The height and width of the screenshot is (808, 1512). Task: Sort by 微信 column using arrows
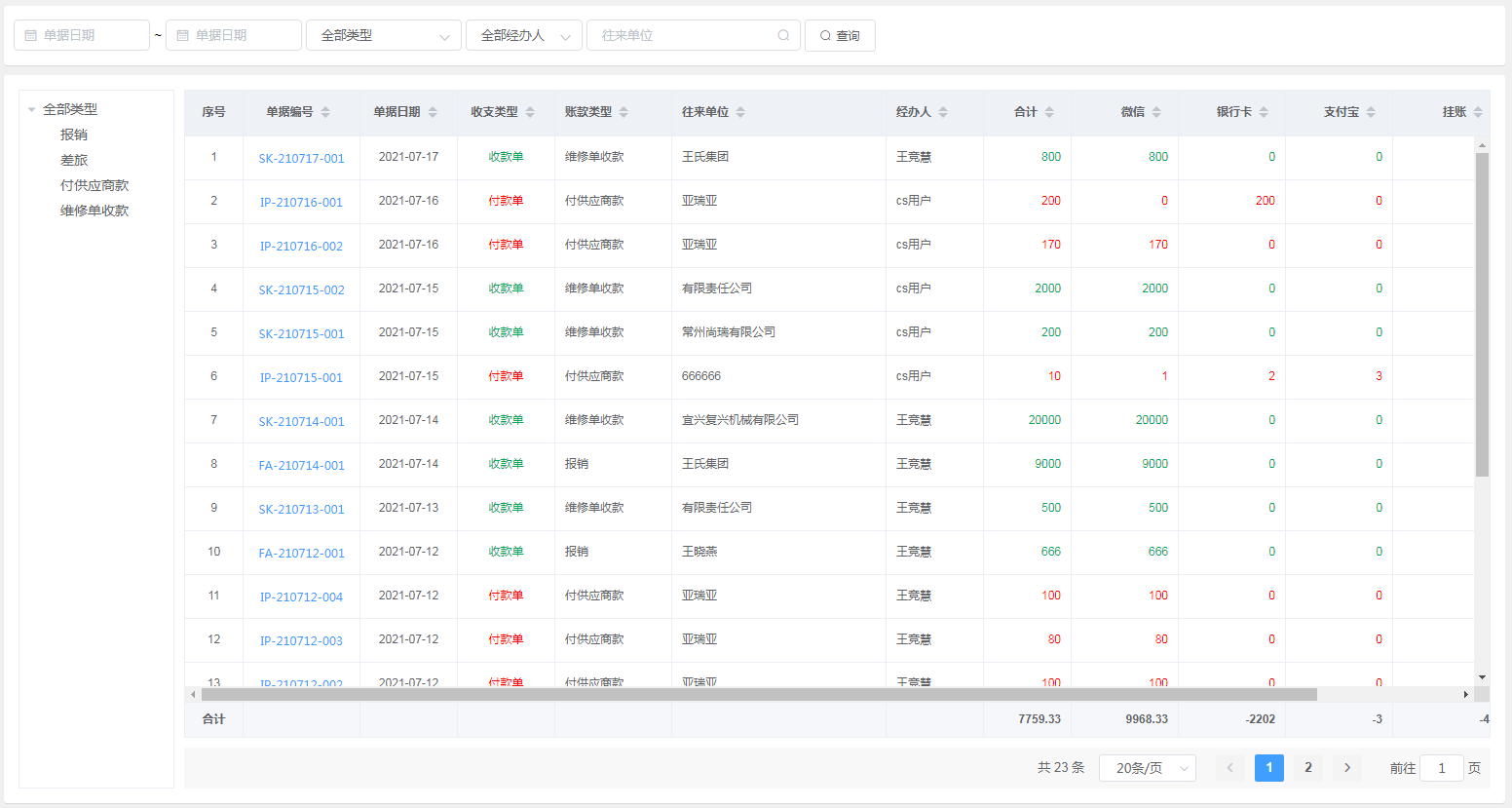click(1156, 112)
